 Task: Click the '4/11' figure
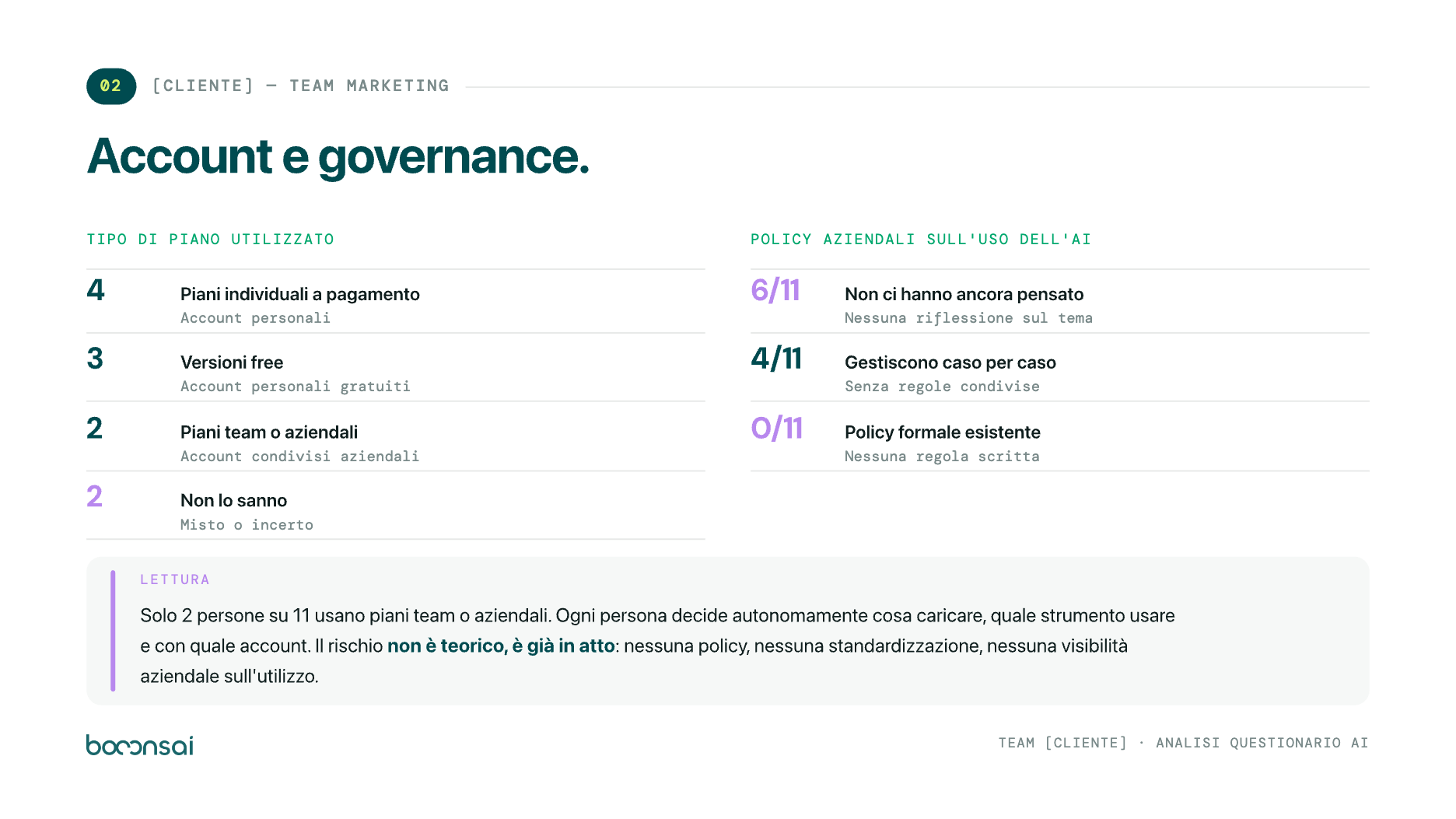(776, 359)
